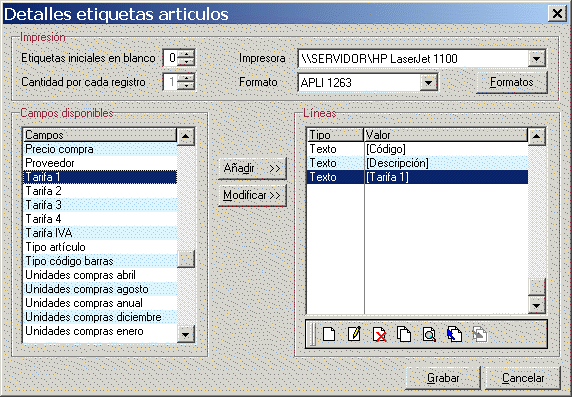Image resolution: width=572 pixels, height=397 pixels.
Task: Select Tarifa 2 in Campos list
Action: click(100, 191)
